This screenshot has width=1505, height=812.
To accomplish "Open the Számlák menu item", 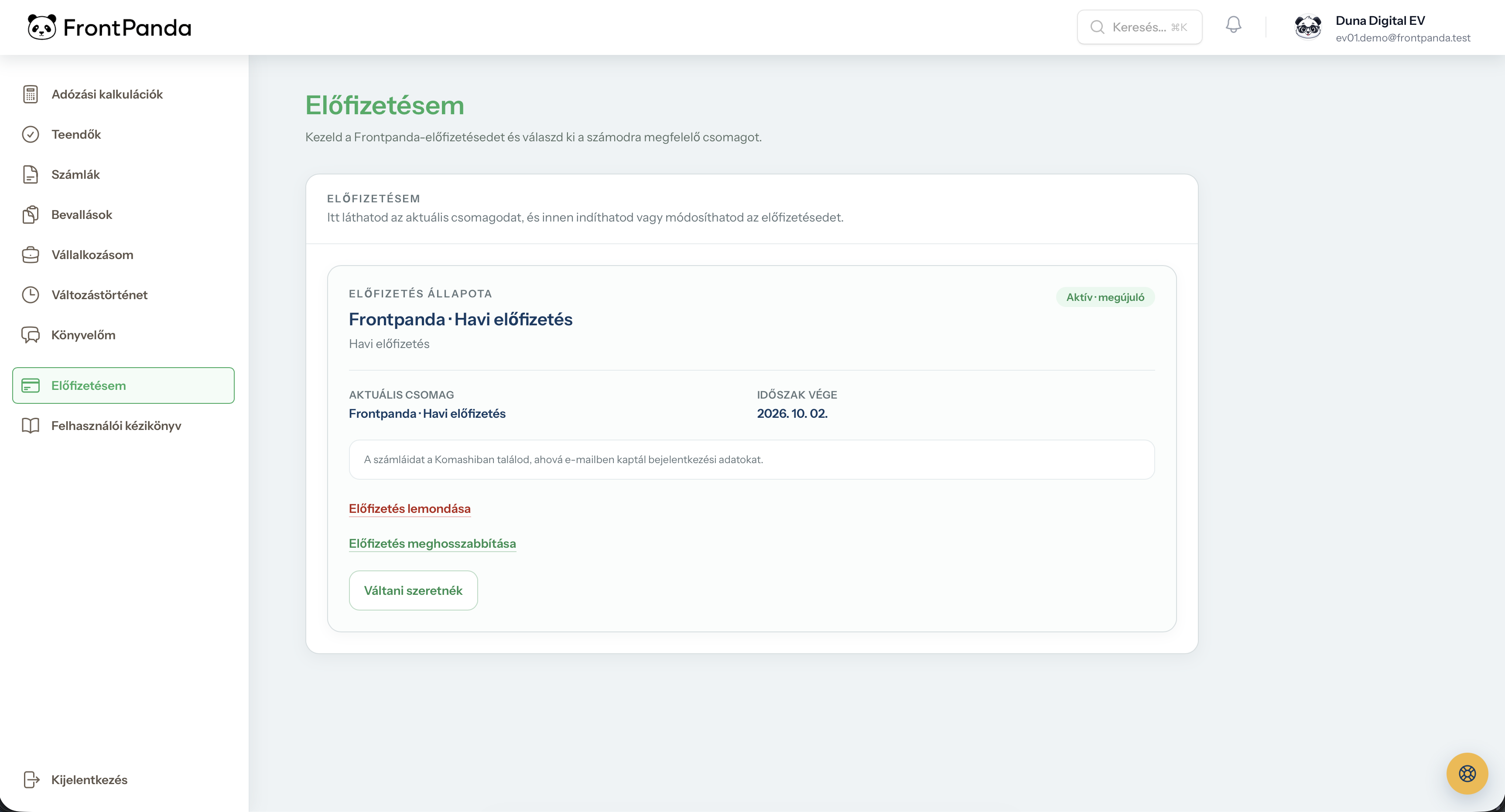I will [123, 175].
